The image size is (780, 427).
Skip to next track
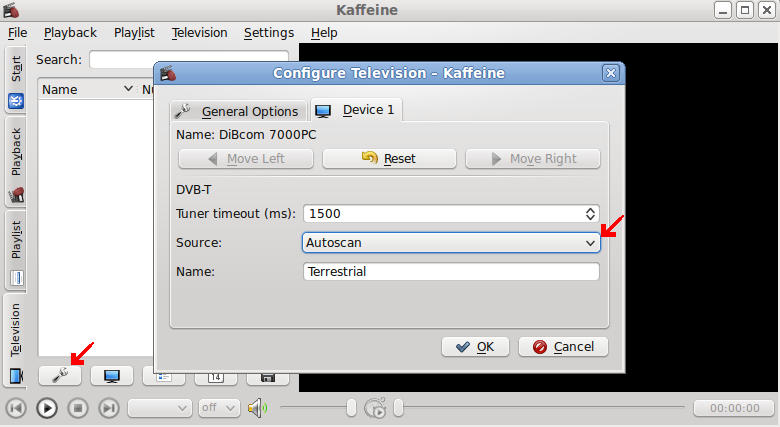pos(108,409)
